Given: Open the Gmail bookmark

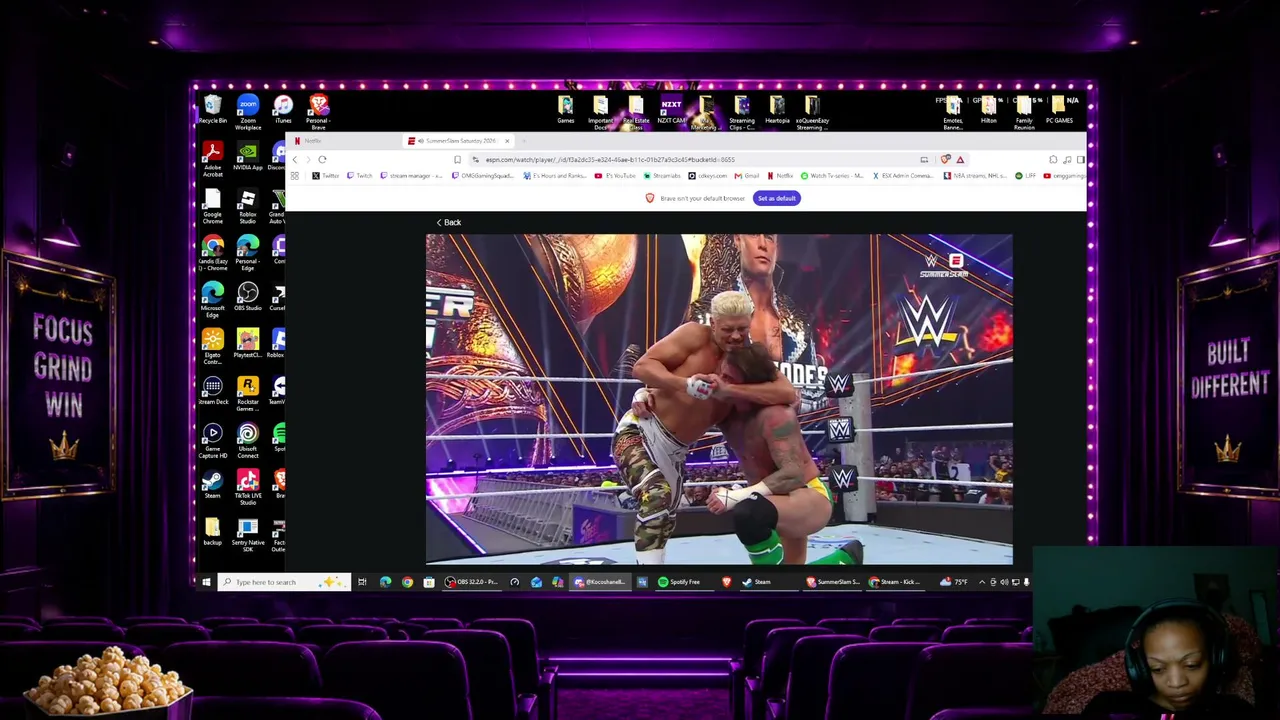Looking at the screenshot, I should [x=748, y=176].
